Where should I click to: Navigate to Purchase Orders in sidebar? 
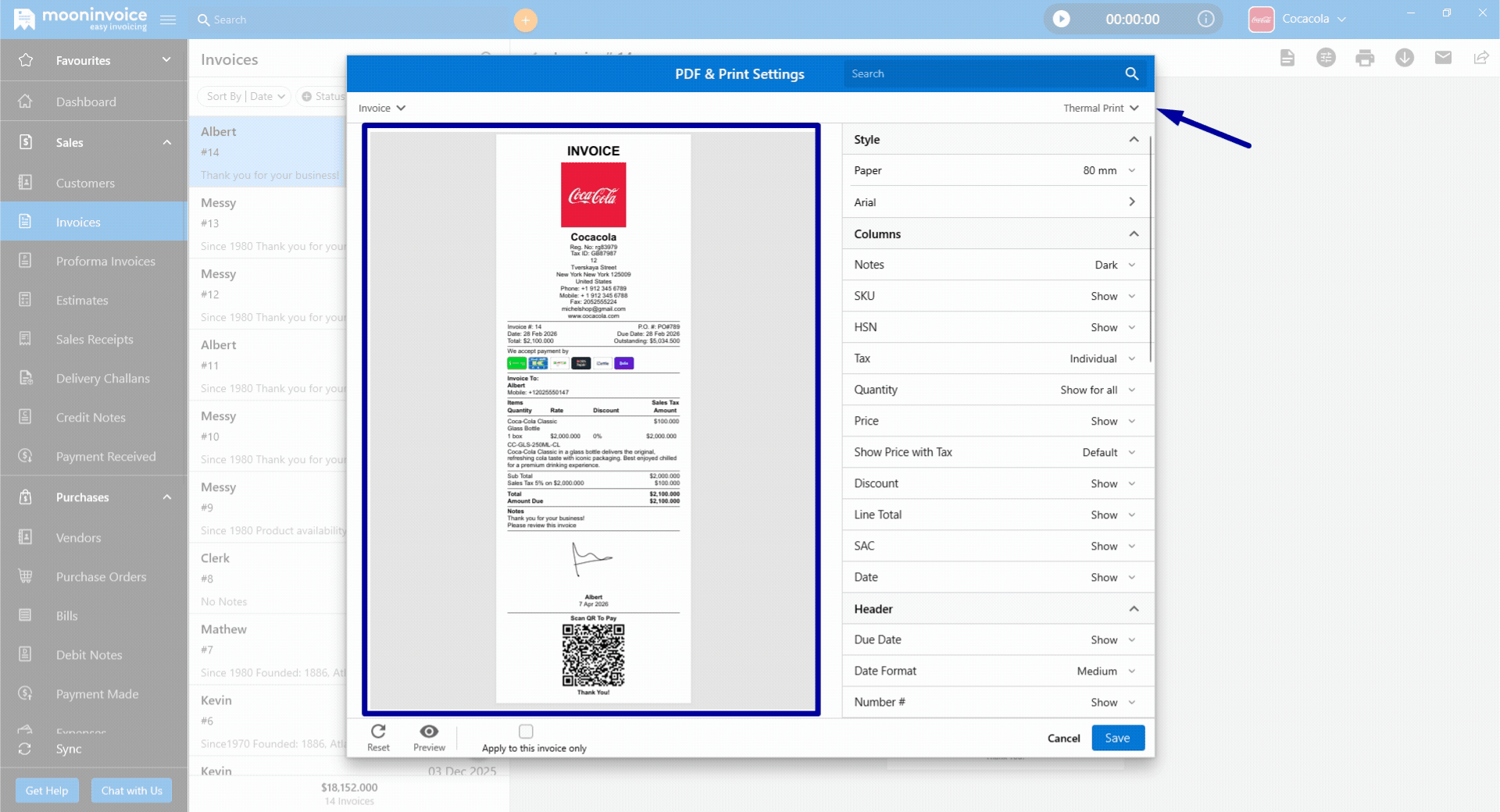pyautogui.click(x=100, y=577)
